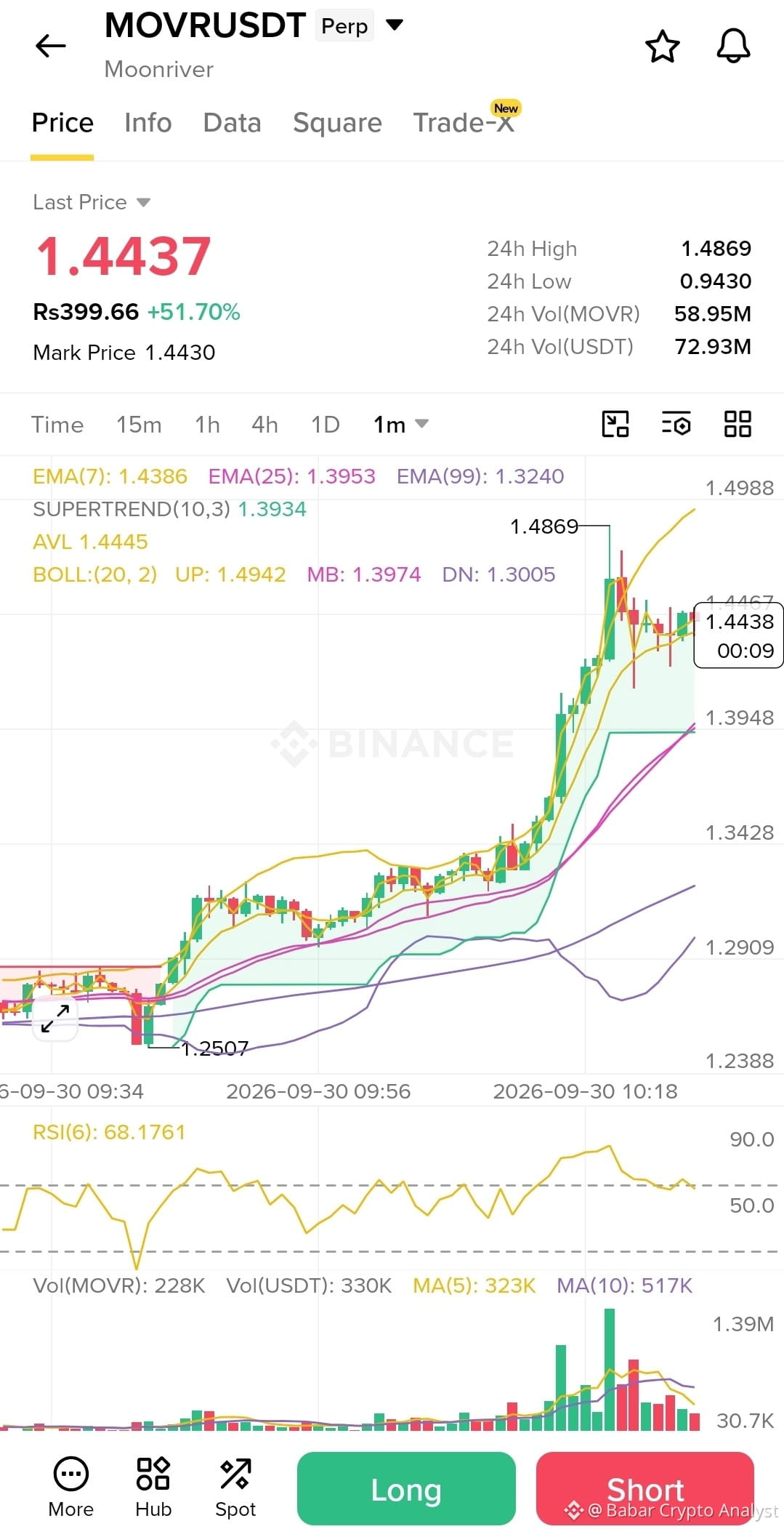Select the 1D timeframe
The image size is (784, 1529).
click(x=325, y=425)
